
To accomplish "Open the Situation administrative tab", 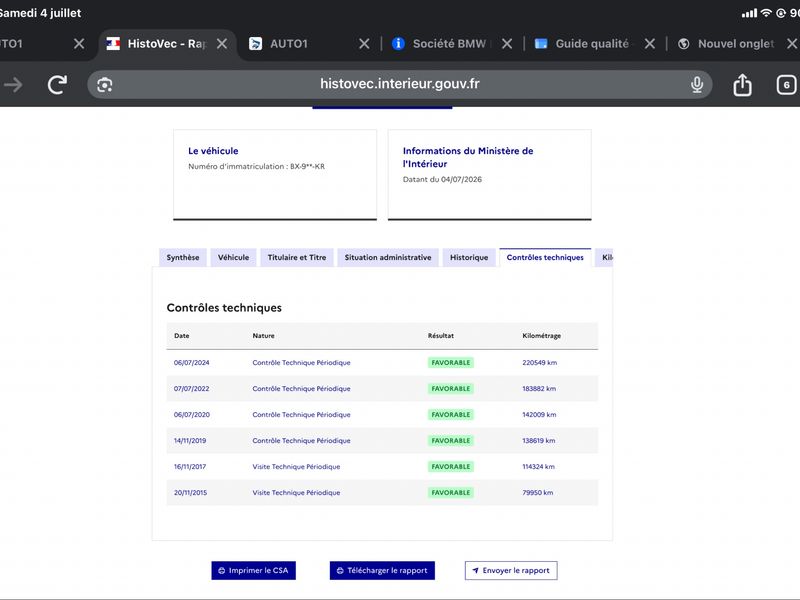I will tap(388, 258).
